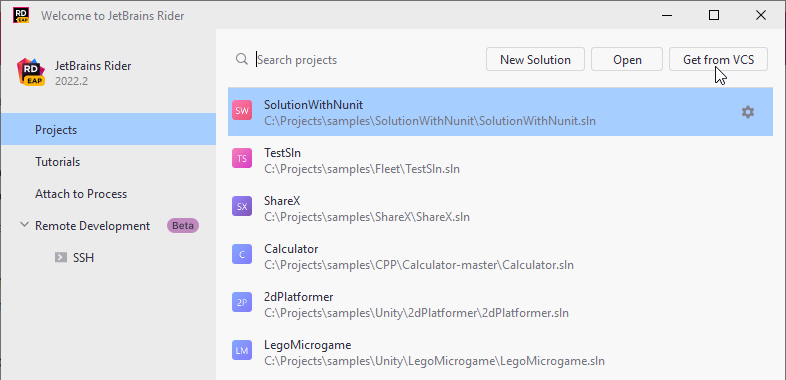This screenshot has height=380, width=786.
Task: Click the Get from VCS button
Action: (718, 60)
